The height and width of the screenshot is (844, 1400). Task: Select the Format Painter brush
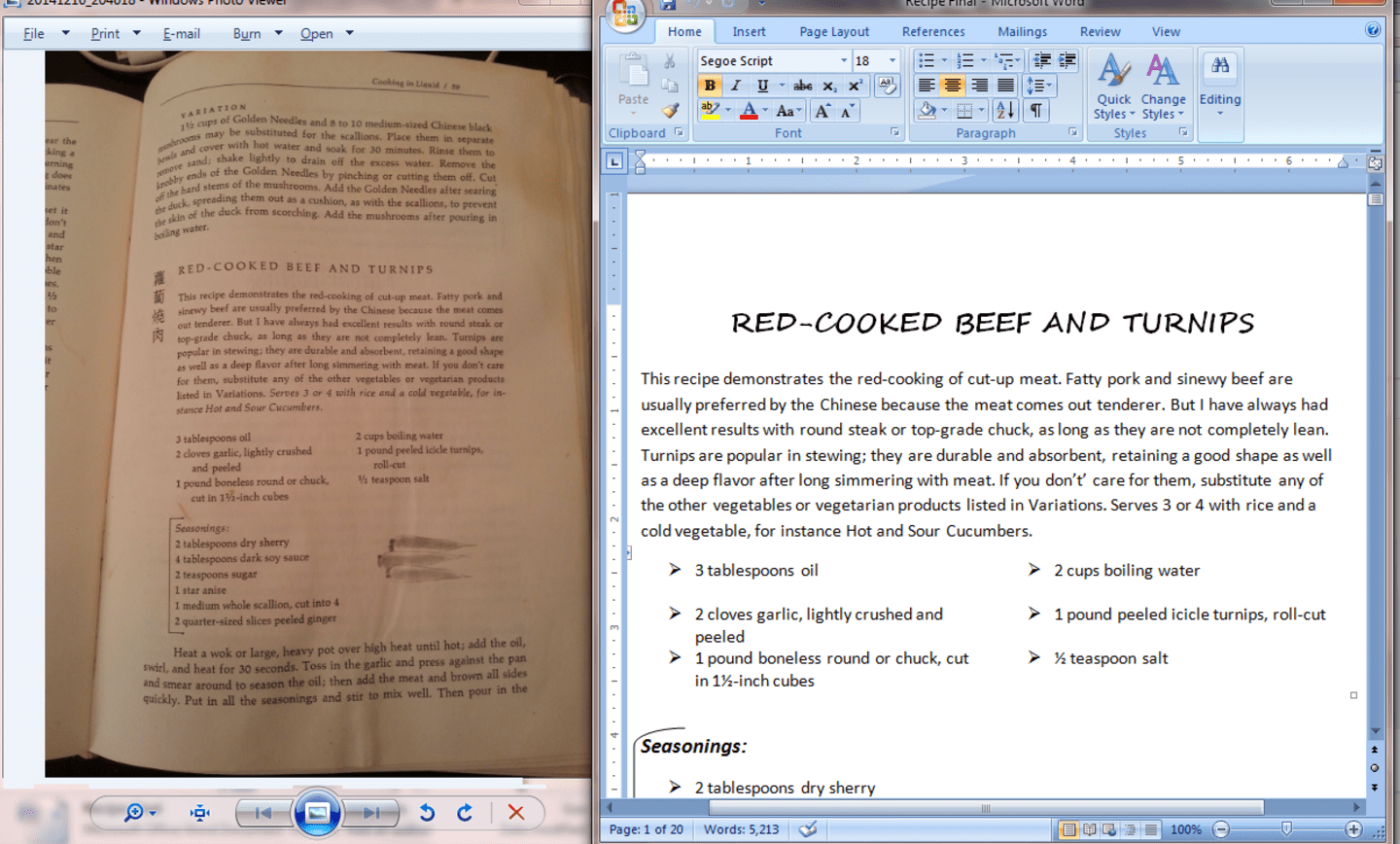[670, 111]
